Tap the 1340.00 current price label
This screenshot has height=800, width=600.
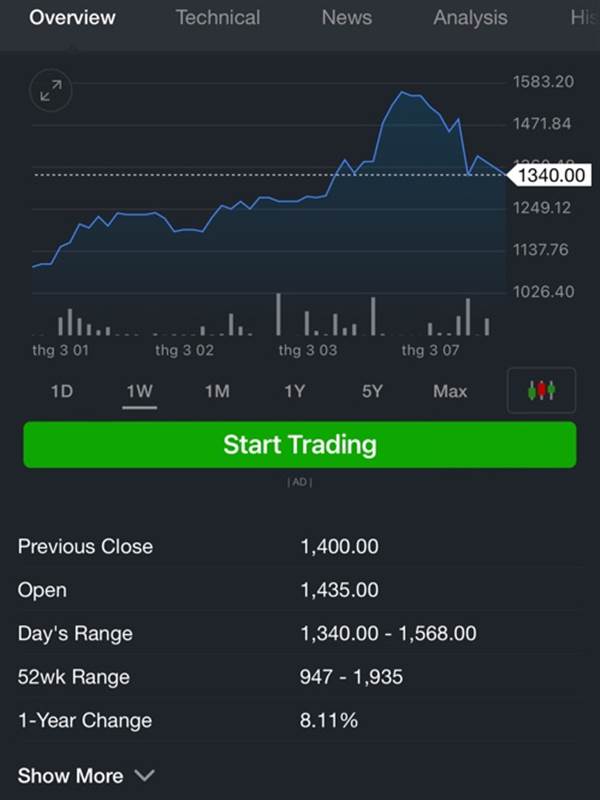click(x=551, y=175)
